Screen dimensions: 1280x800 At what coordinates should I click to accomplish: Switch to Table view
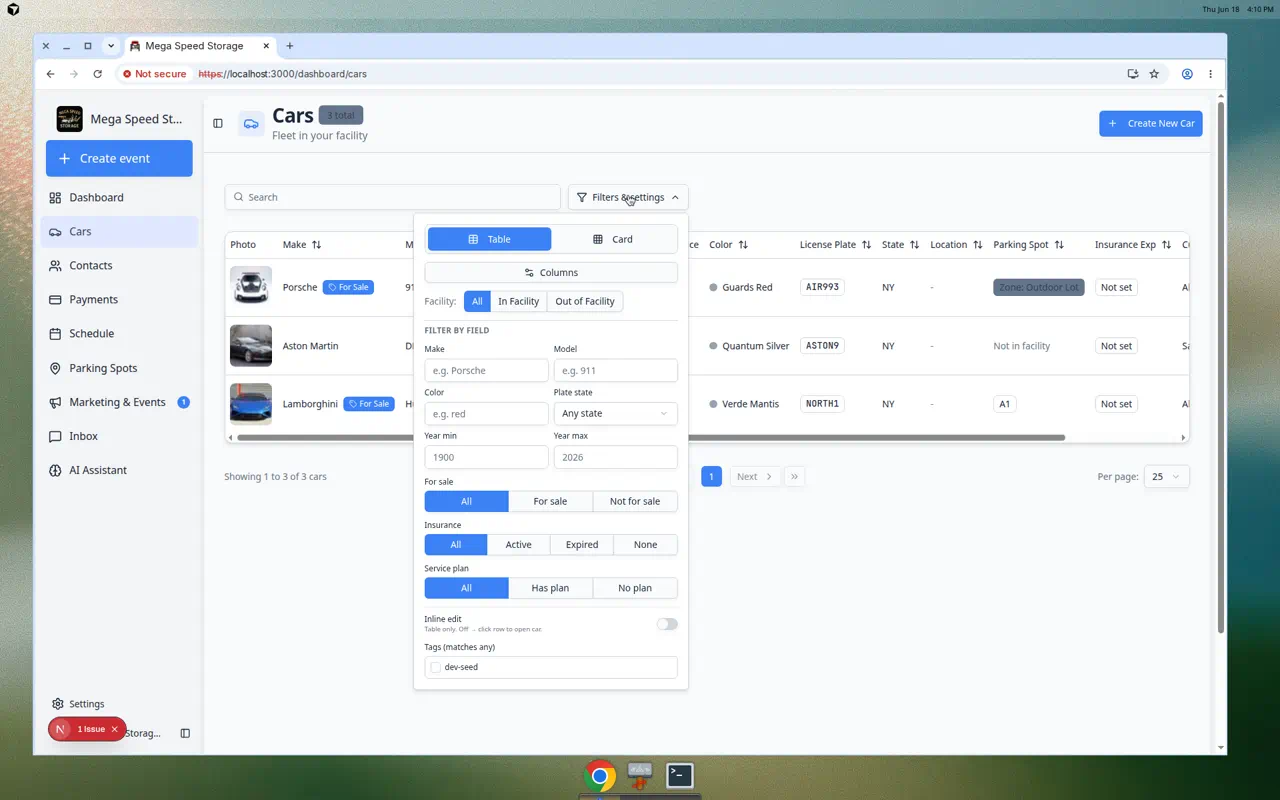click(489, 239)
